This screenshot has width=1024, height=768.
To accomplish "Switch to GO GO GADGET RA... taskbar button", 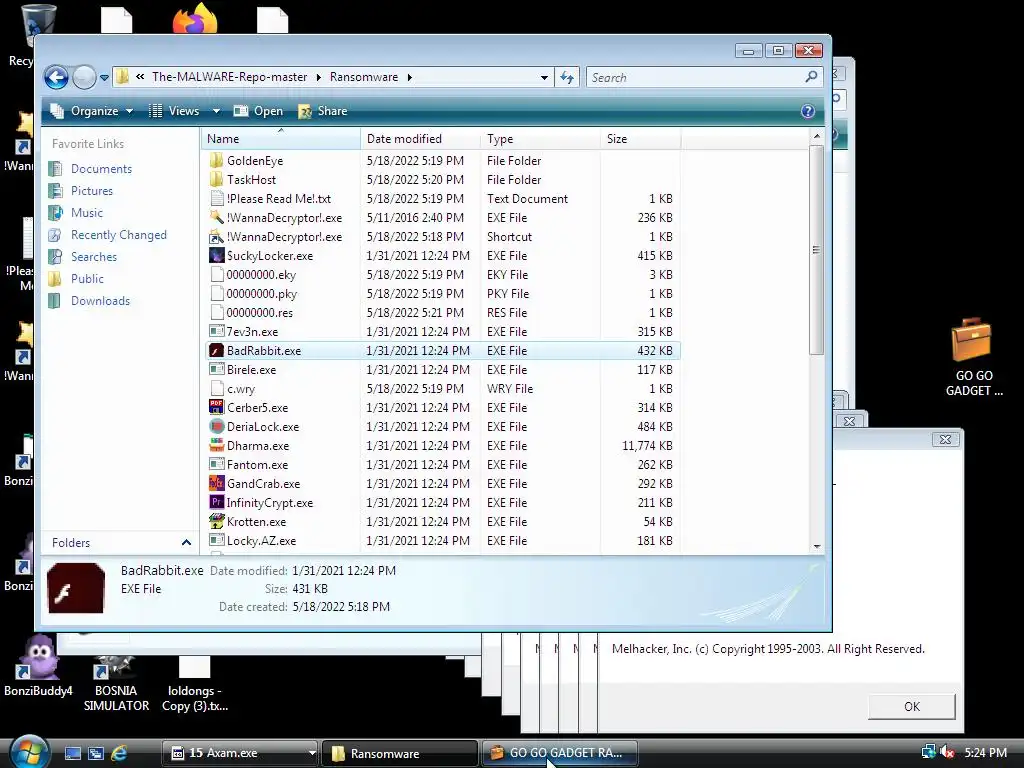I will (x=560, y=753).
